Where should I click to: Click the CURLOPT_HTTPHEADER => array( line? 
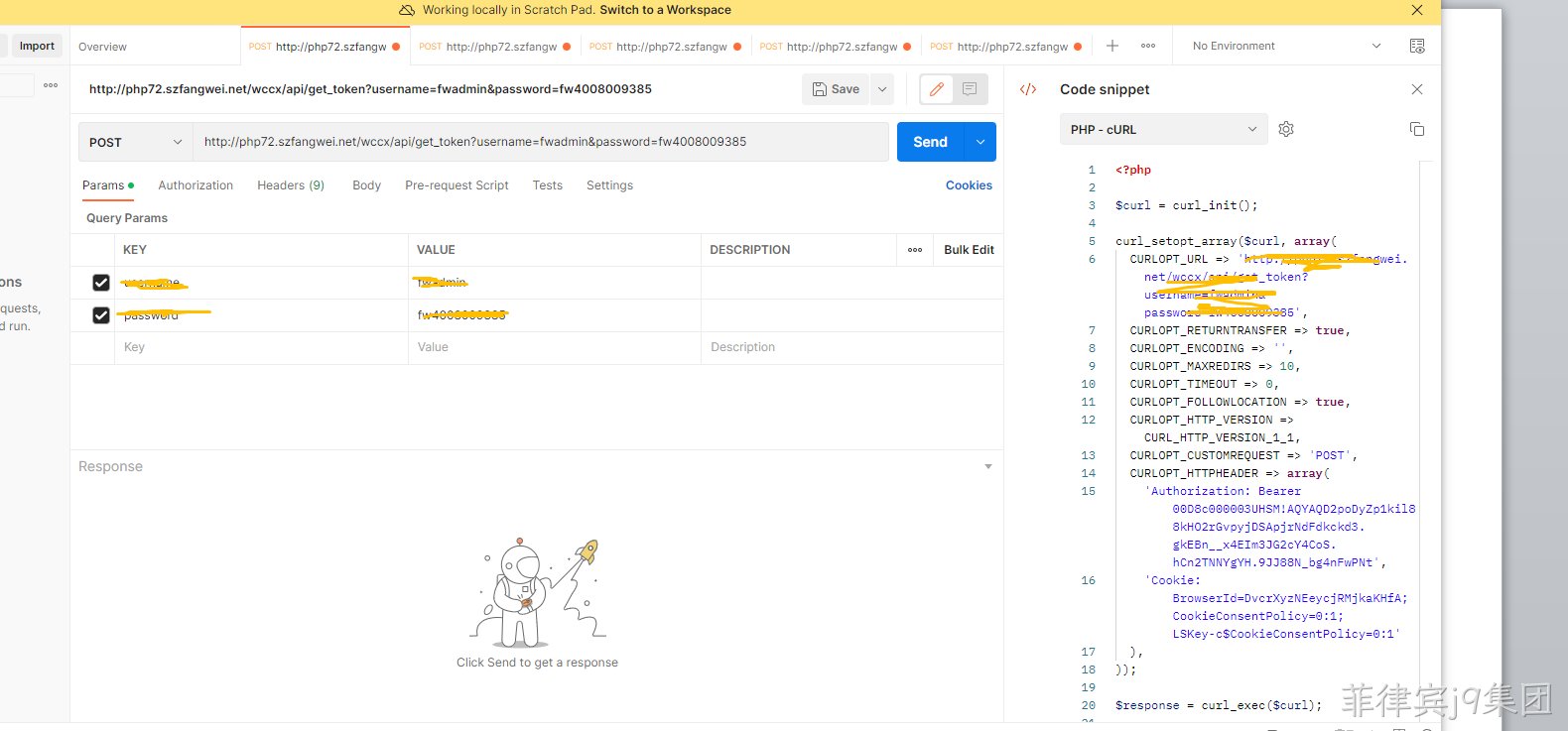[x=1230, y=473]
